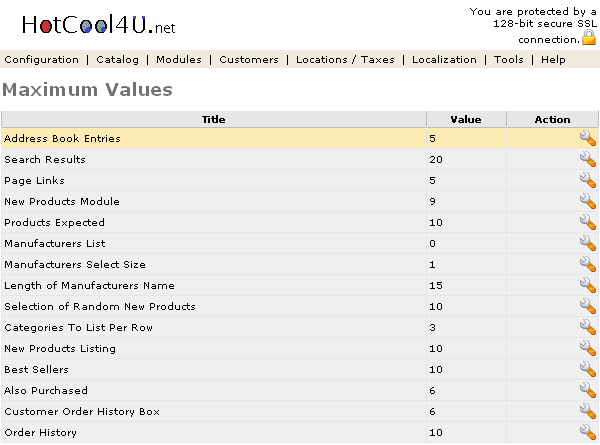Click edit icon for Best Sellers row
The image size is (600, 445).
point(587,370)
